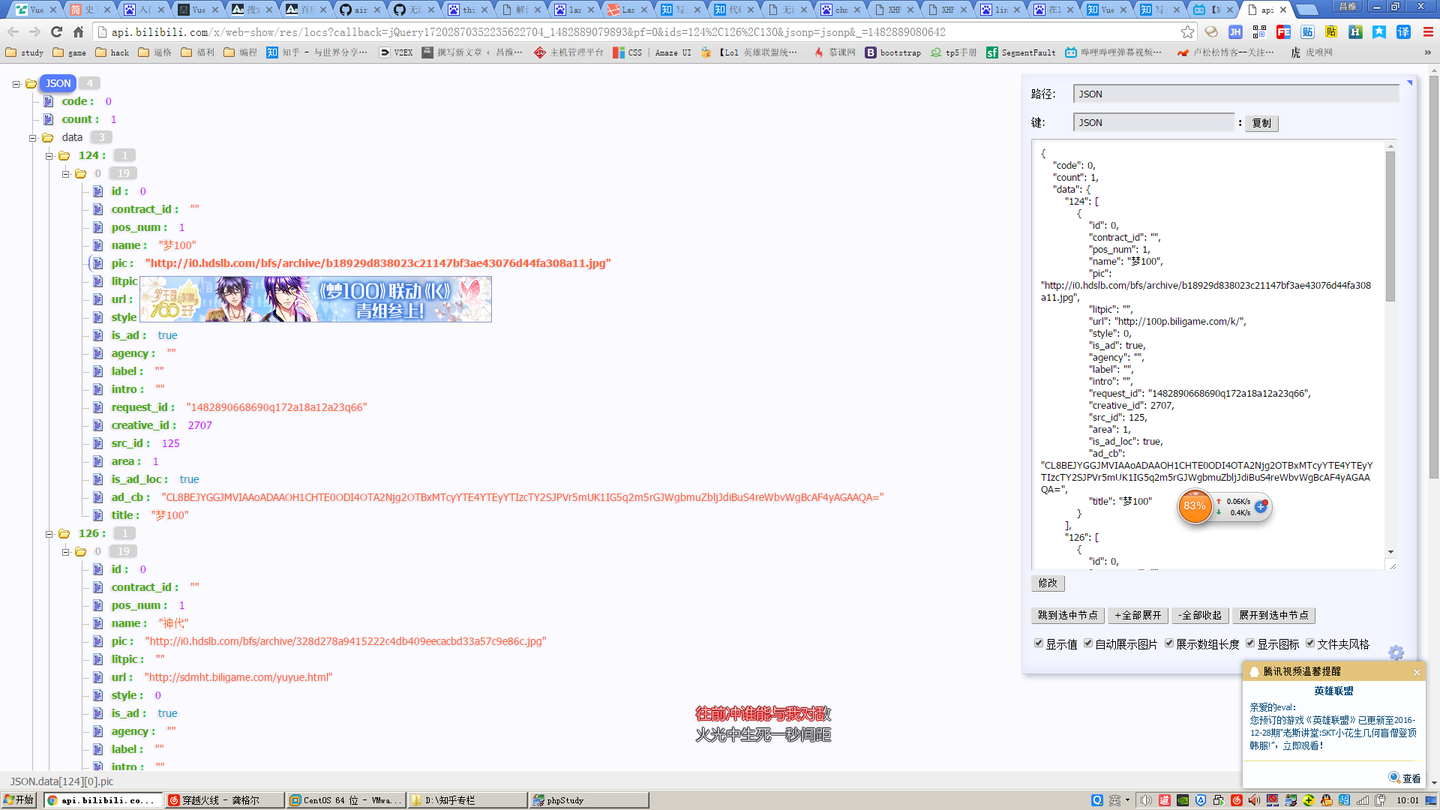Open the study bookmarks folder
The image size is (1440, 810).
pyautogui.click(x=25, y=52)
